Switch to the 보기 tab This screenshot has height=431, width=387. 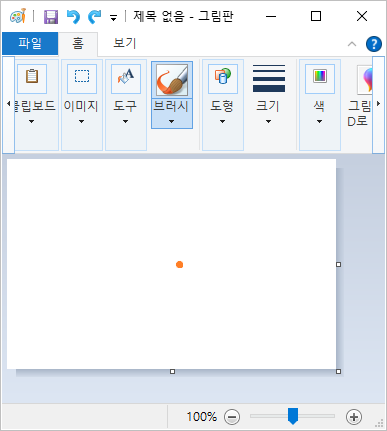pos(125,43)
